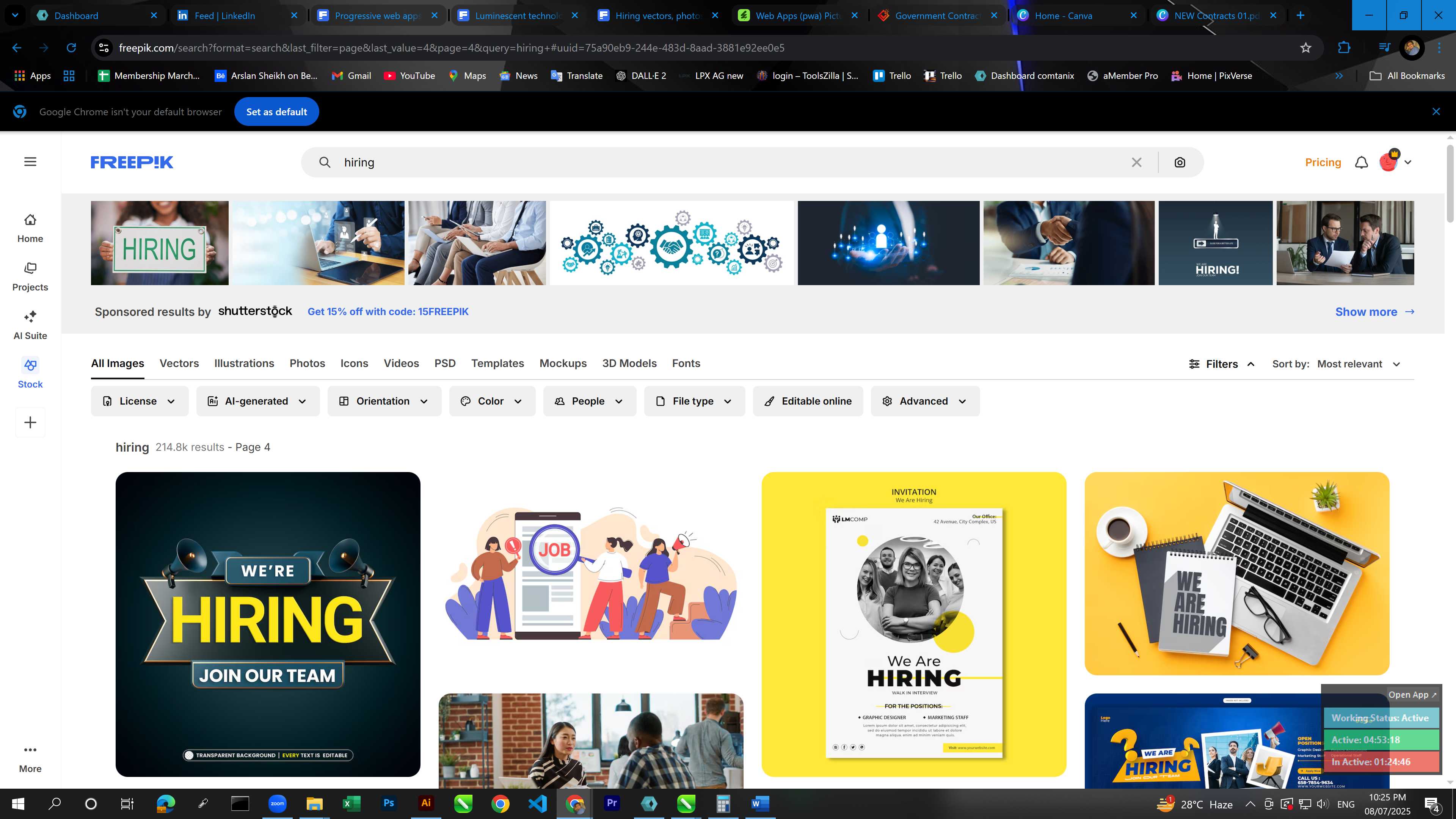
Task: Click inside the hiring search field
Action: 729,162
